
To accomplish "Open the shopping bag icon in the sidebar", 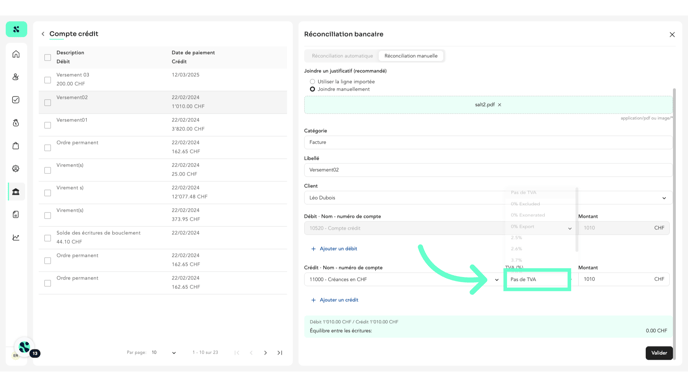I will coord(16,146).
